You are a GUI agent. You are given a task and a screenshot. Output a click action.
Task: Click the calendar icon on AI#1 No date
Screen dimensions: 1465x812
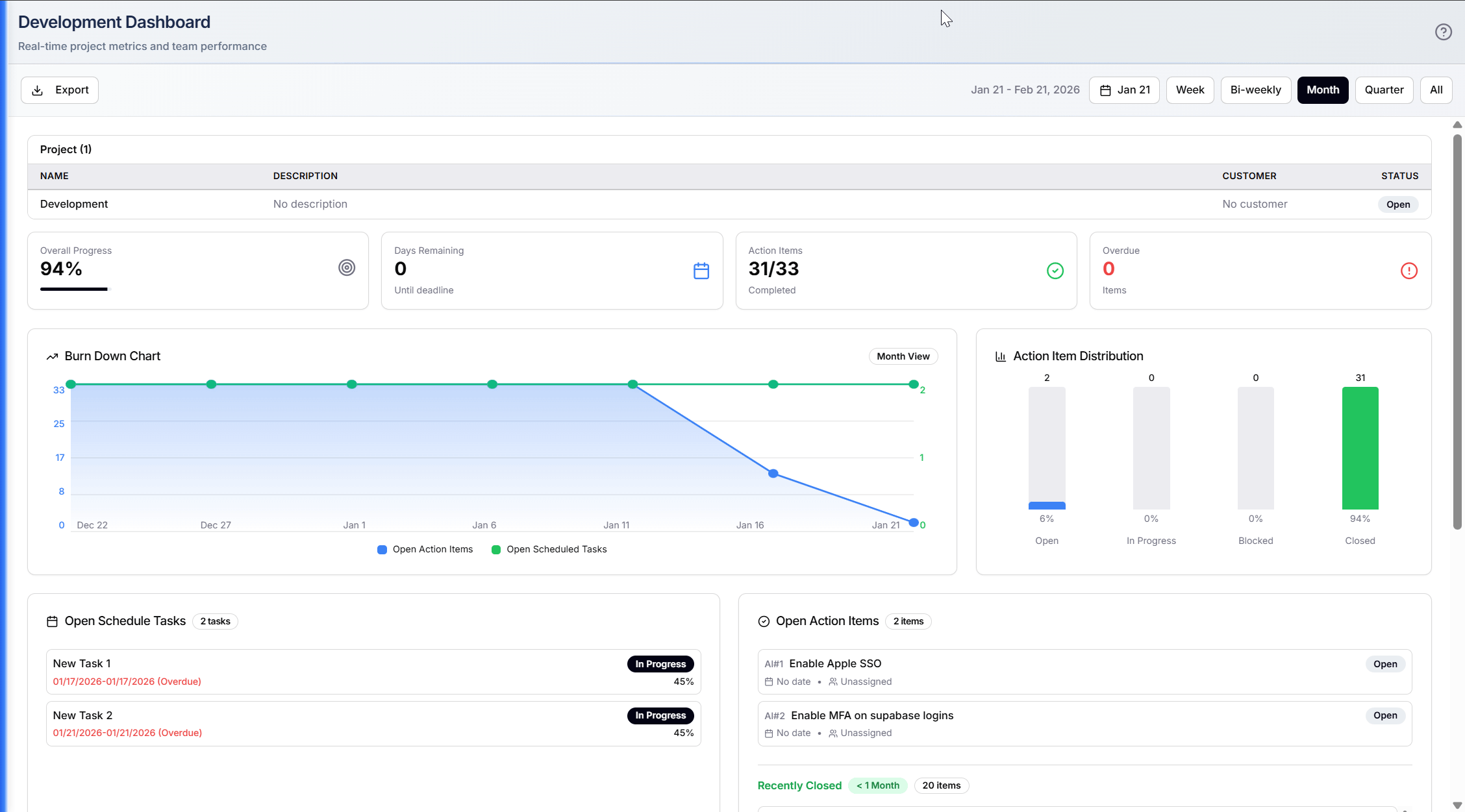(769, 682)
